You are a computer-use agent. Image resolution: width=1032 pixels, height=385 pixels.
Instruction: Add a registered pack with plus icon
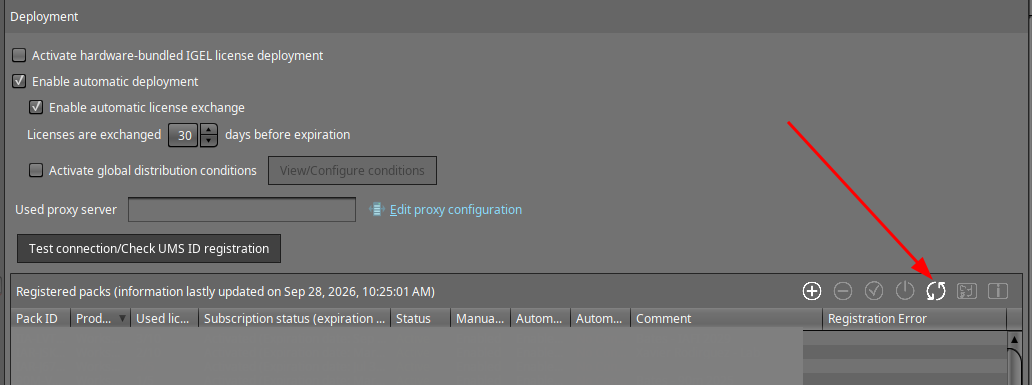pyautogui.click(x=812, y=291)
